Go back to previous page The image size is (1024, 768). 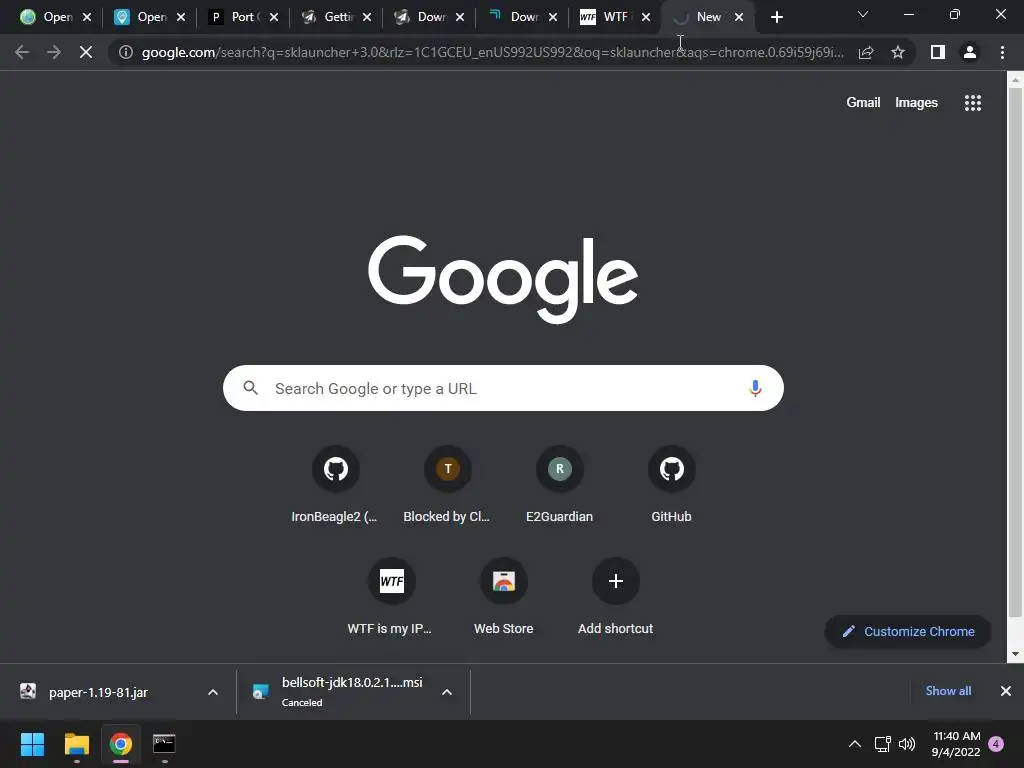point(22,52)
